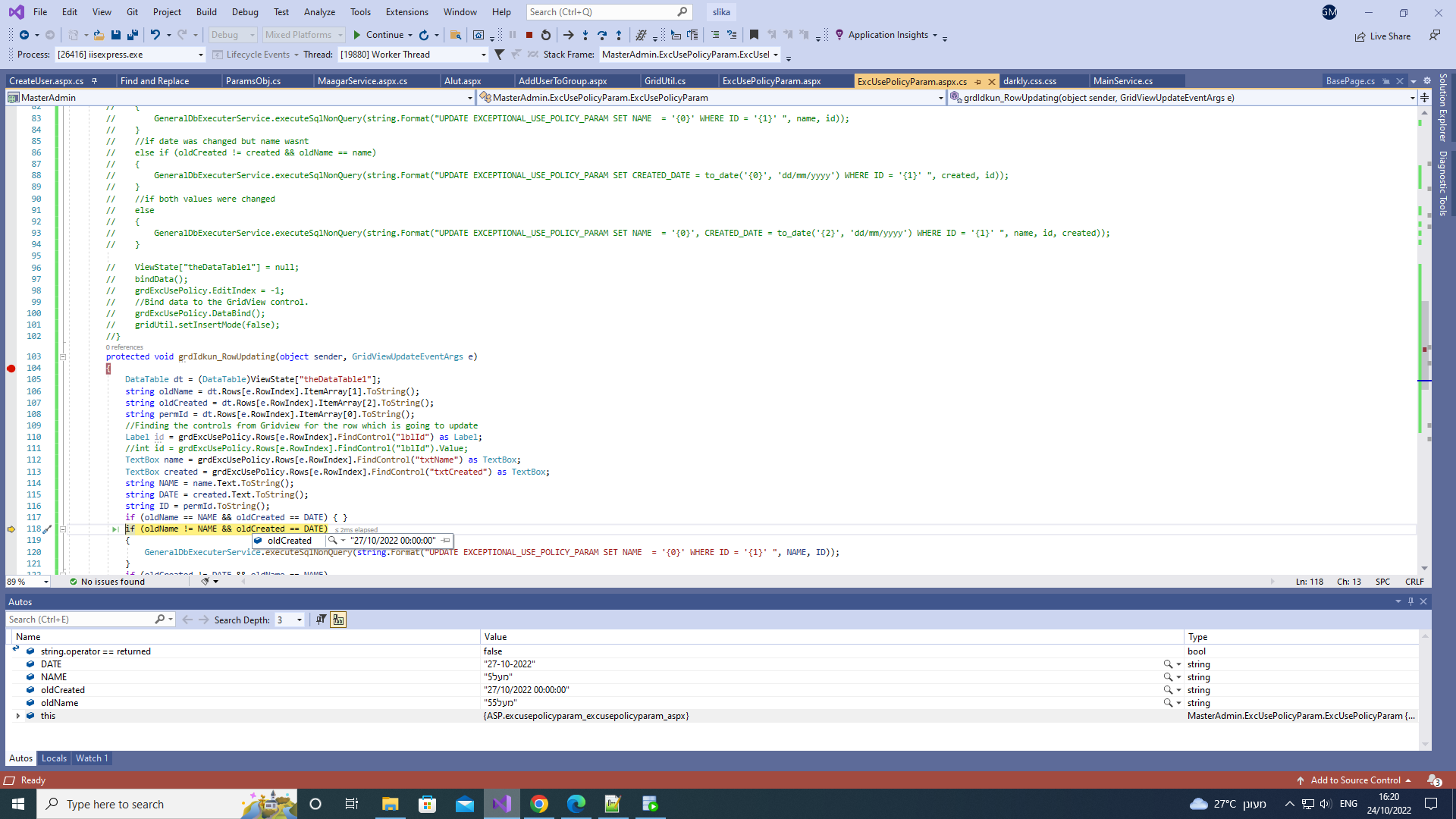Open the Visual Studio taskbar icon
The height and width of the screenshot is (819, 1456).
pos(501,804)
